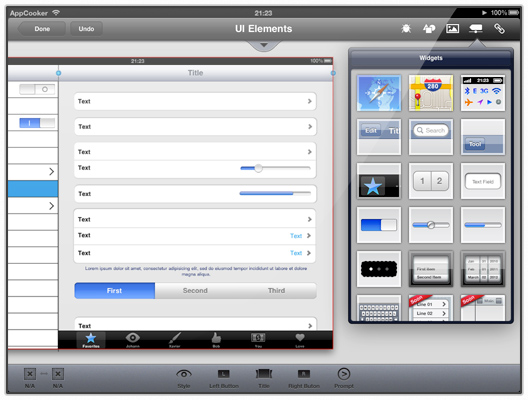Add the Safari web view widget
The image size is (528, 400).
[x=379, y=93]
